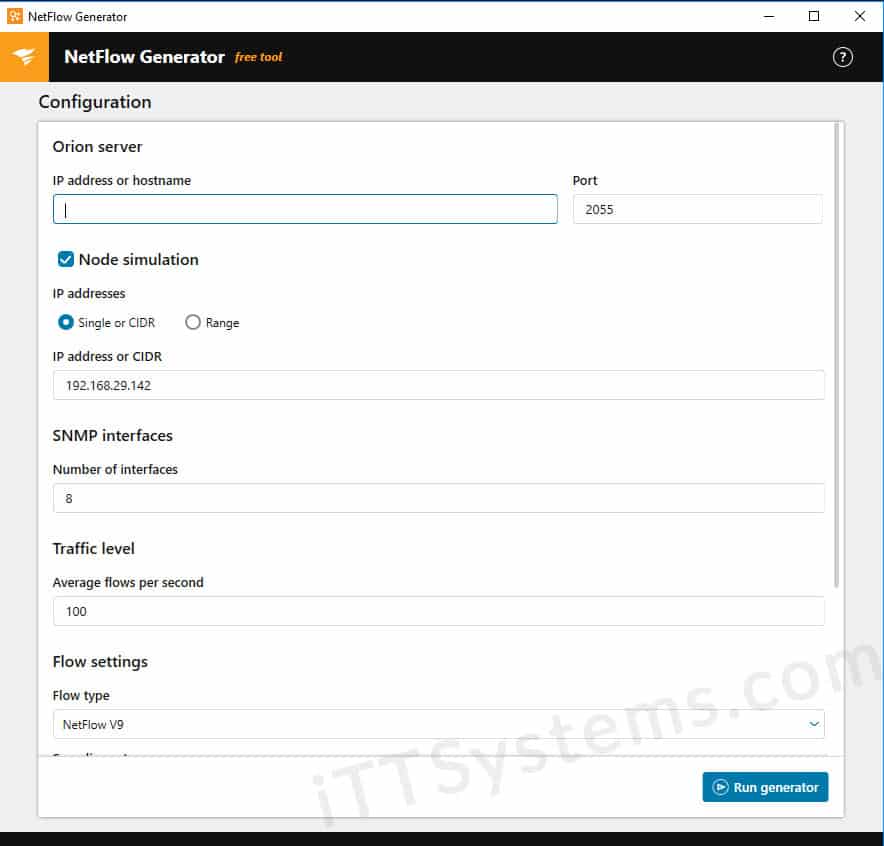This screenshot has height=846, width=884.
Task: Click the Run generator button
Action: click(765, 787)
